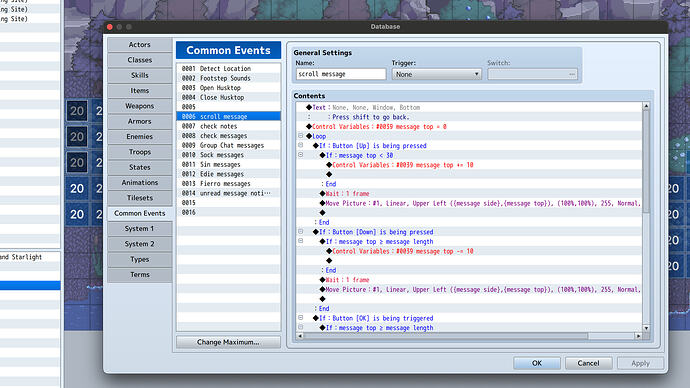
Task: Collapse the If Button [OK] triggered block
Action: pos(301,318)
